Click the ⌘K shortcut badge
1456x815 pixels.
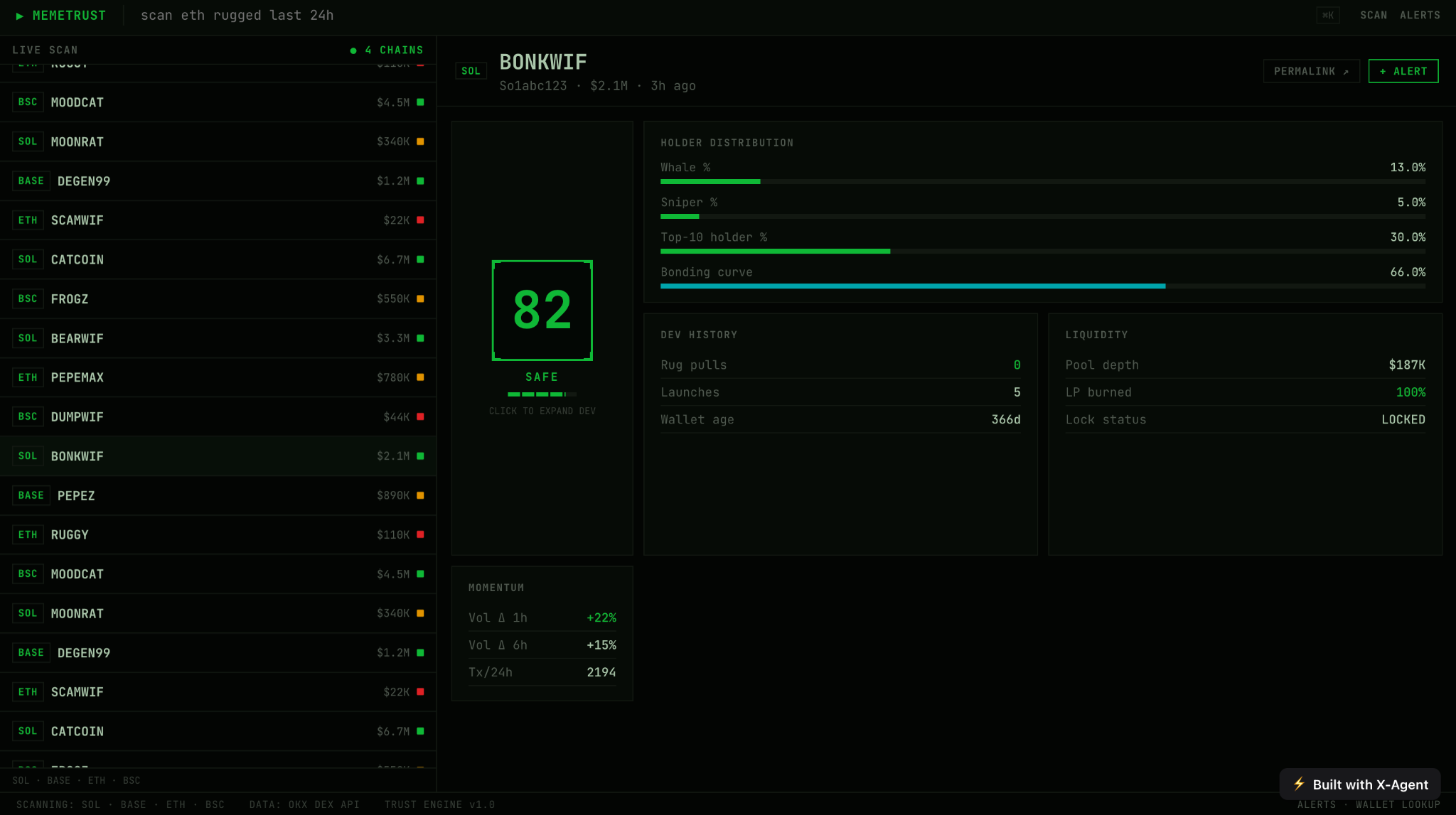pos(1327,15)
